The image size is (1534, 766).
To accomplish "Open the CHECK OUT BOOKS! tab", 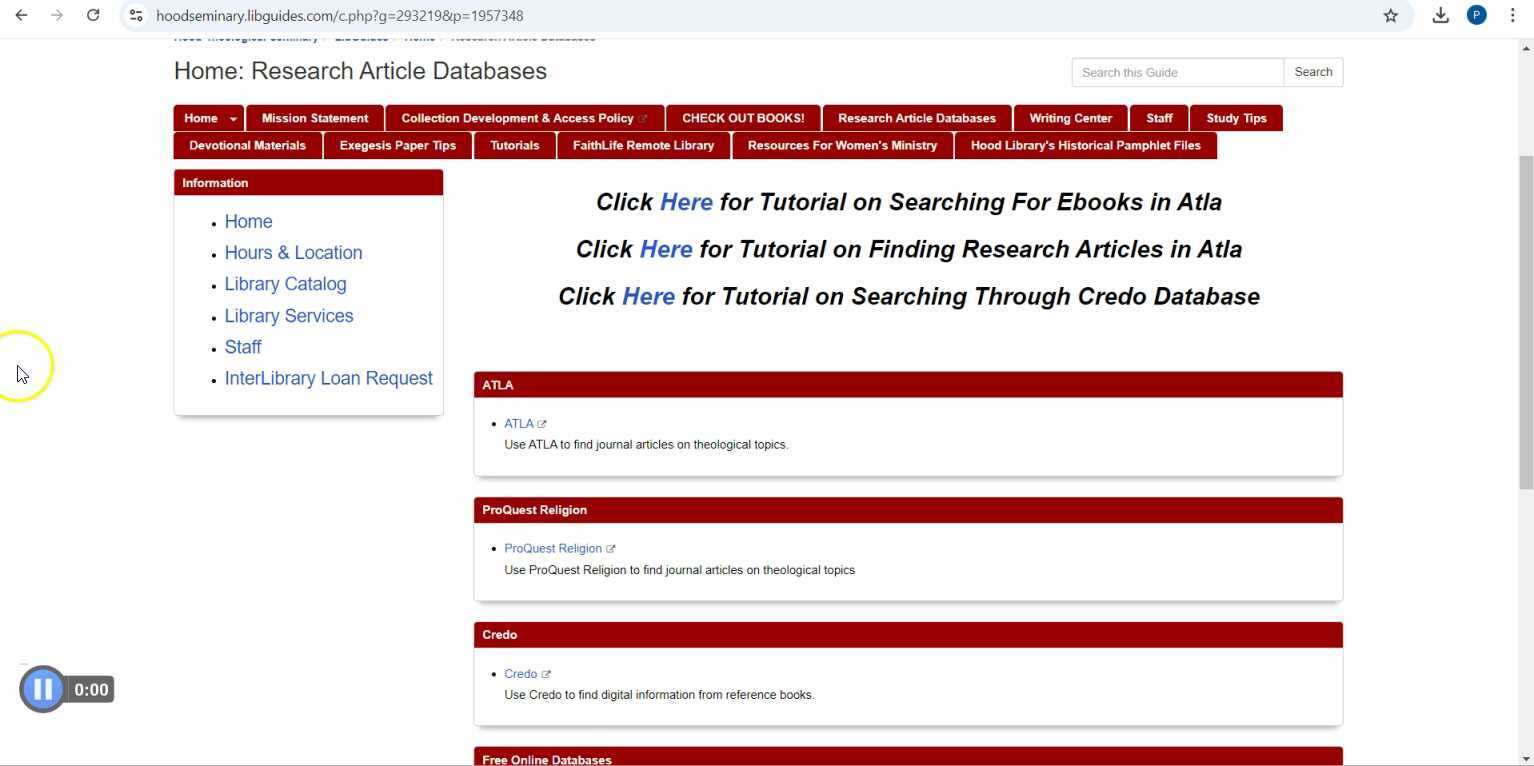I will tap(742, 118).
